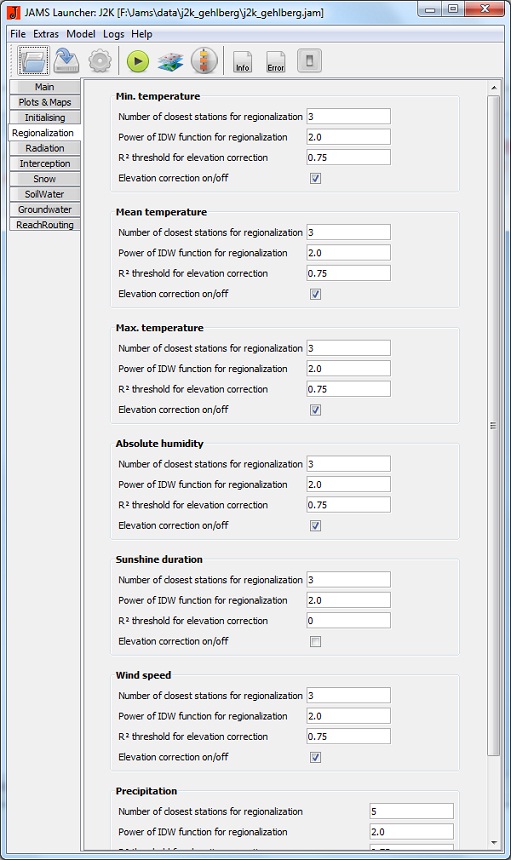
Task: Open the Error log icon
Action: coord(275,61)
